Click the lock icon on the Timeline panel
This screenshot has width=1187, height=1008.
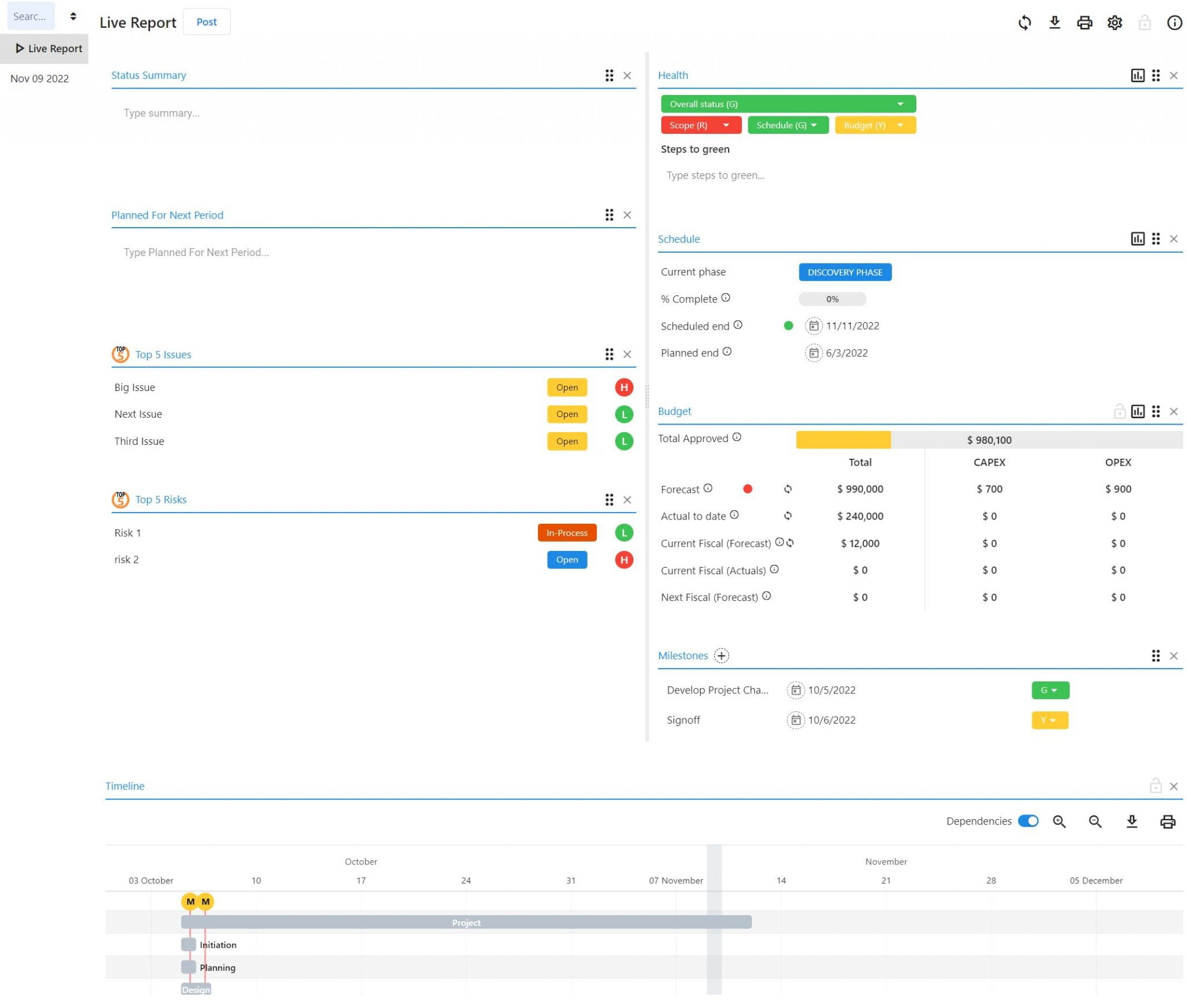pyautogui.click(x=1155, y=786)
